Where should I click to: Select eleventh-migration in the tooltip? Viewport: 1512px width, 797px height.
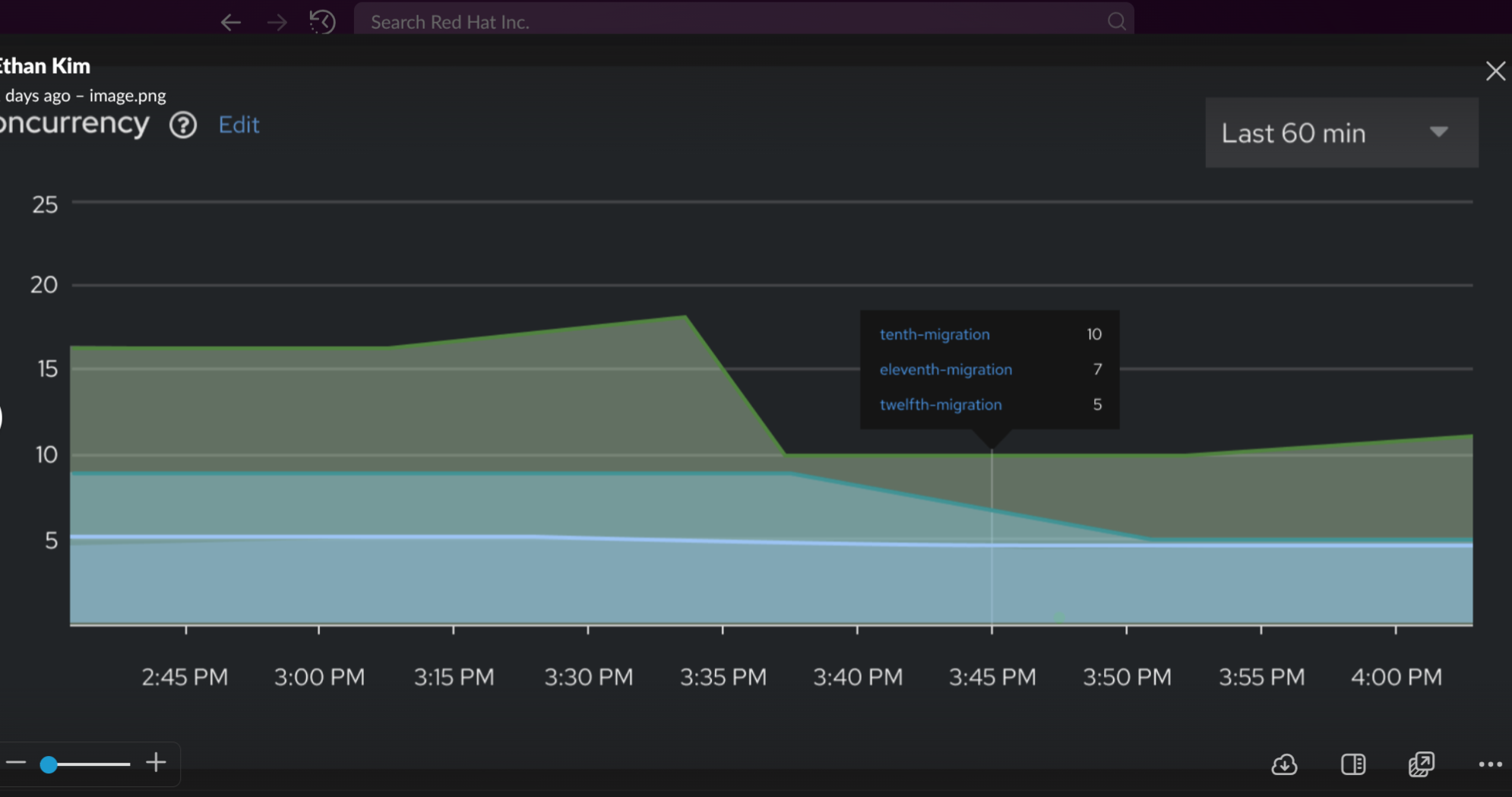click(946, 369)
